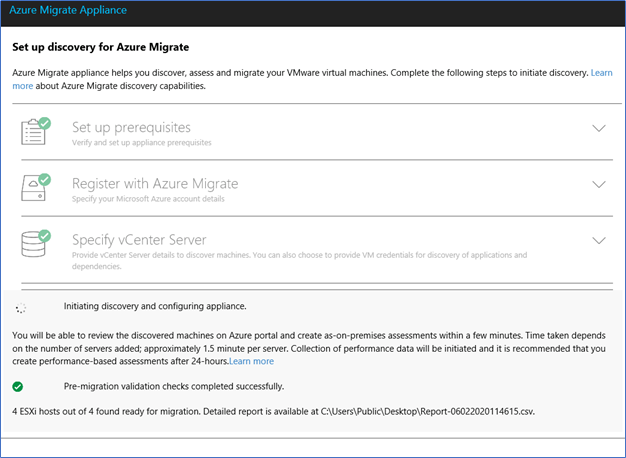Image resolution: width=626 pixels, height=458 pixels.
Task: Click Pre-migration validation checks completed successfully text
Action: 174,387
